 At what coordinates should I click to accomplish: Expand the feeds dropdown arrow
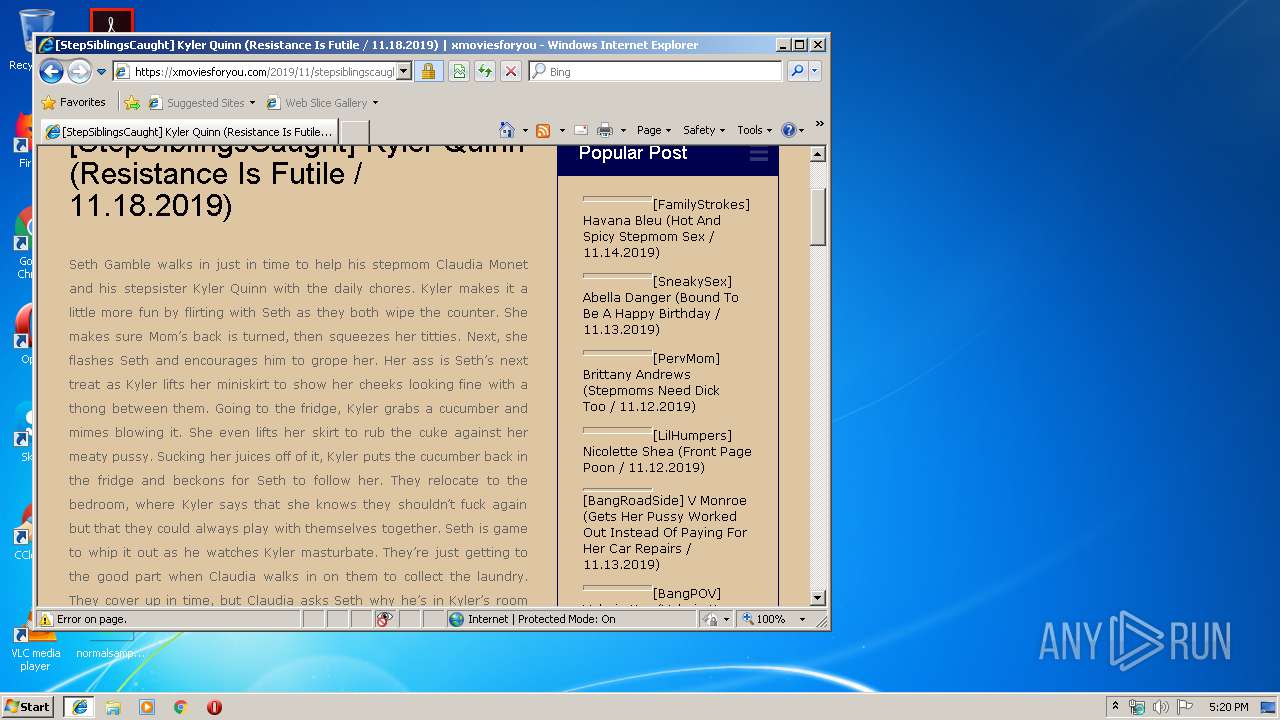(562, 130)
